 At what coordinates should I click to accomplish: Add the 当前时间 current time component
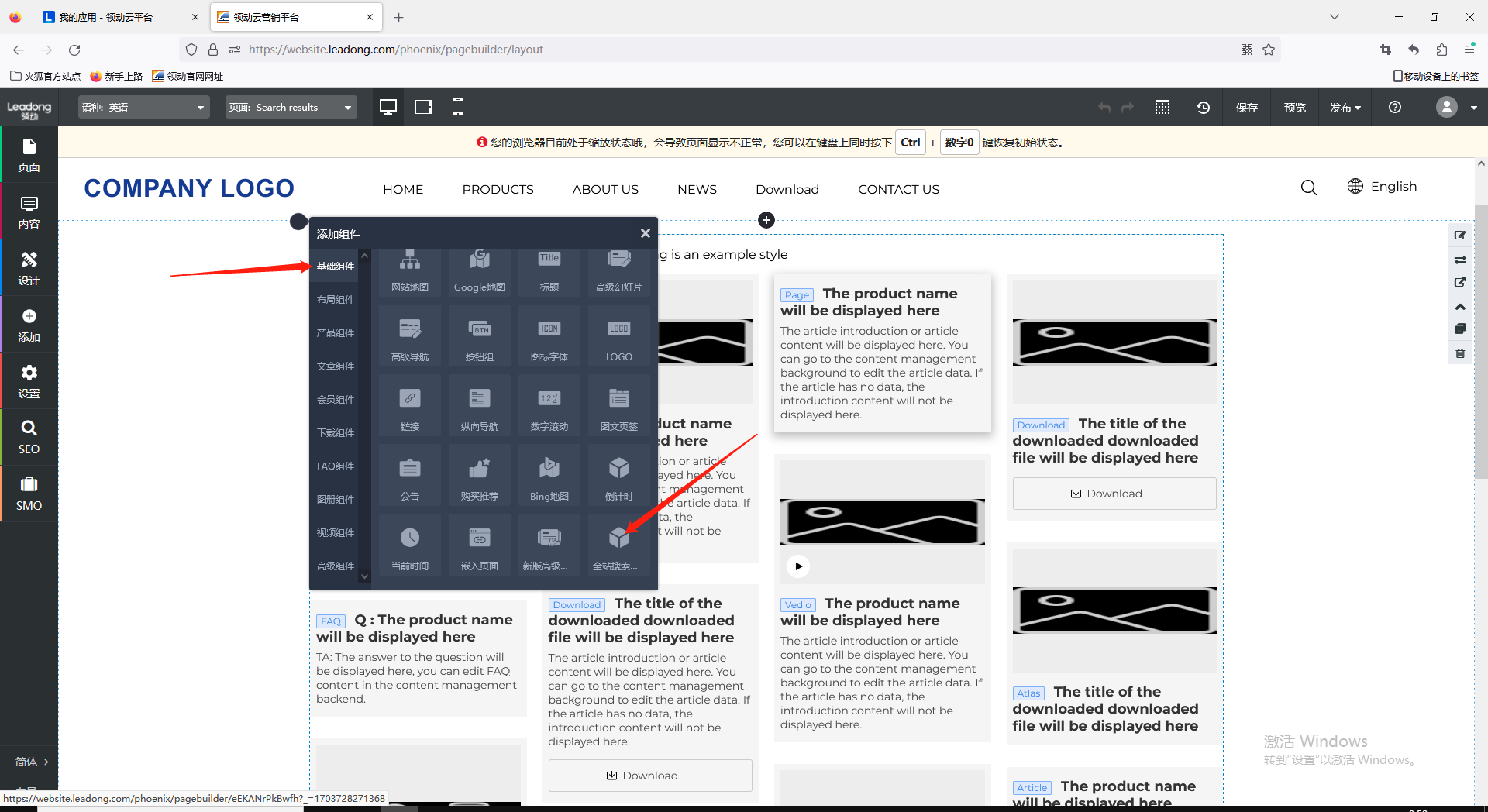(x=409, y=545)
